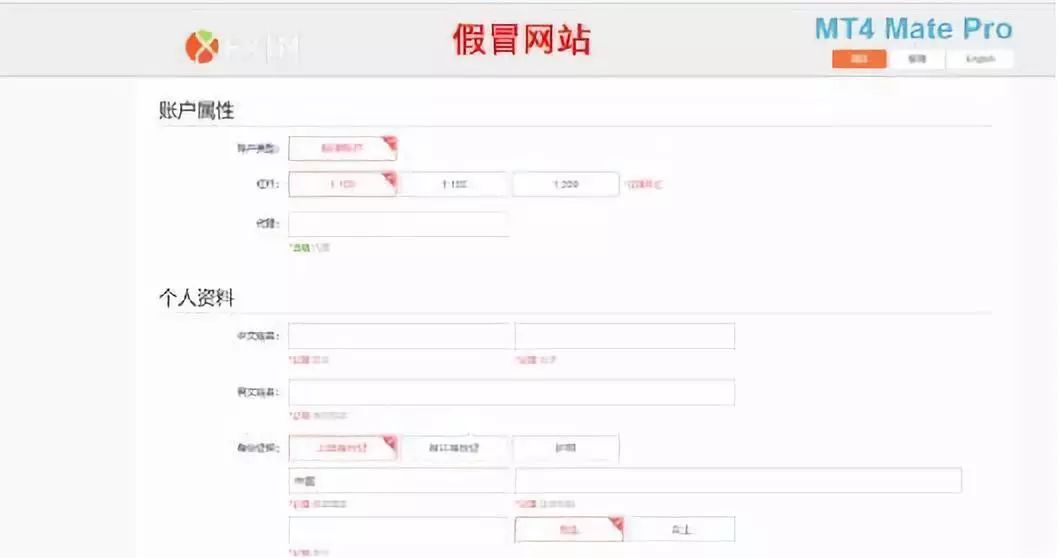Viewport: 1058px width, 558px height.
Task: Select the third ID document type option
Action: [x=565, y=448]
